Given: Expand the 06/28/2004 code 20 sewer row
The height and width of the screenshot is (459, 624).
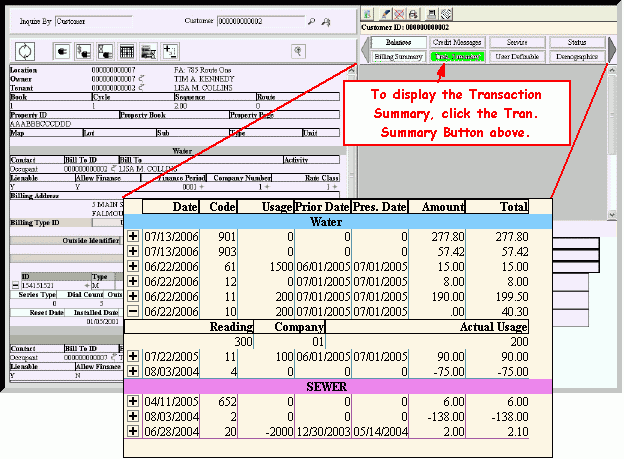Looking at the screenshot, I should (133, 431).
